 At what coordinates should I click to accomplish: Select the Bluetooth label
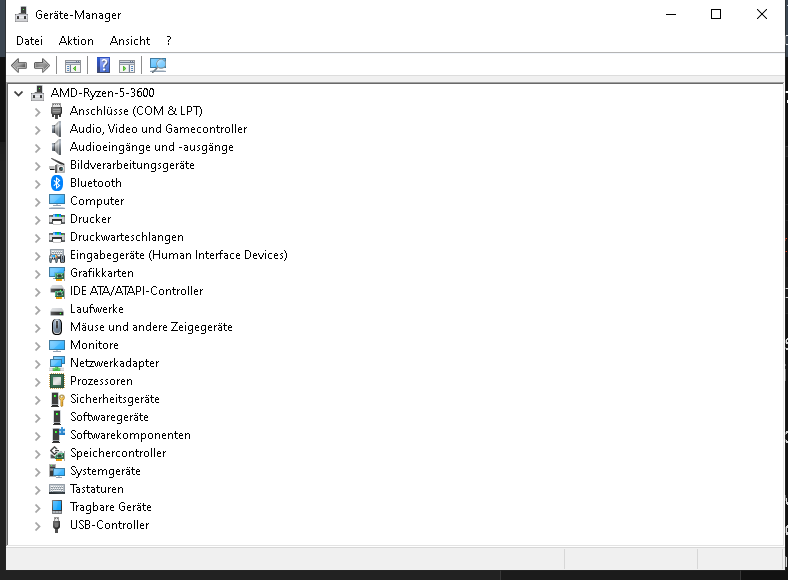95,183
